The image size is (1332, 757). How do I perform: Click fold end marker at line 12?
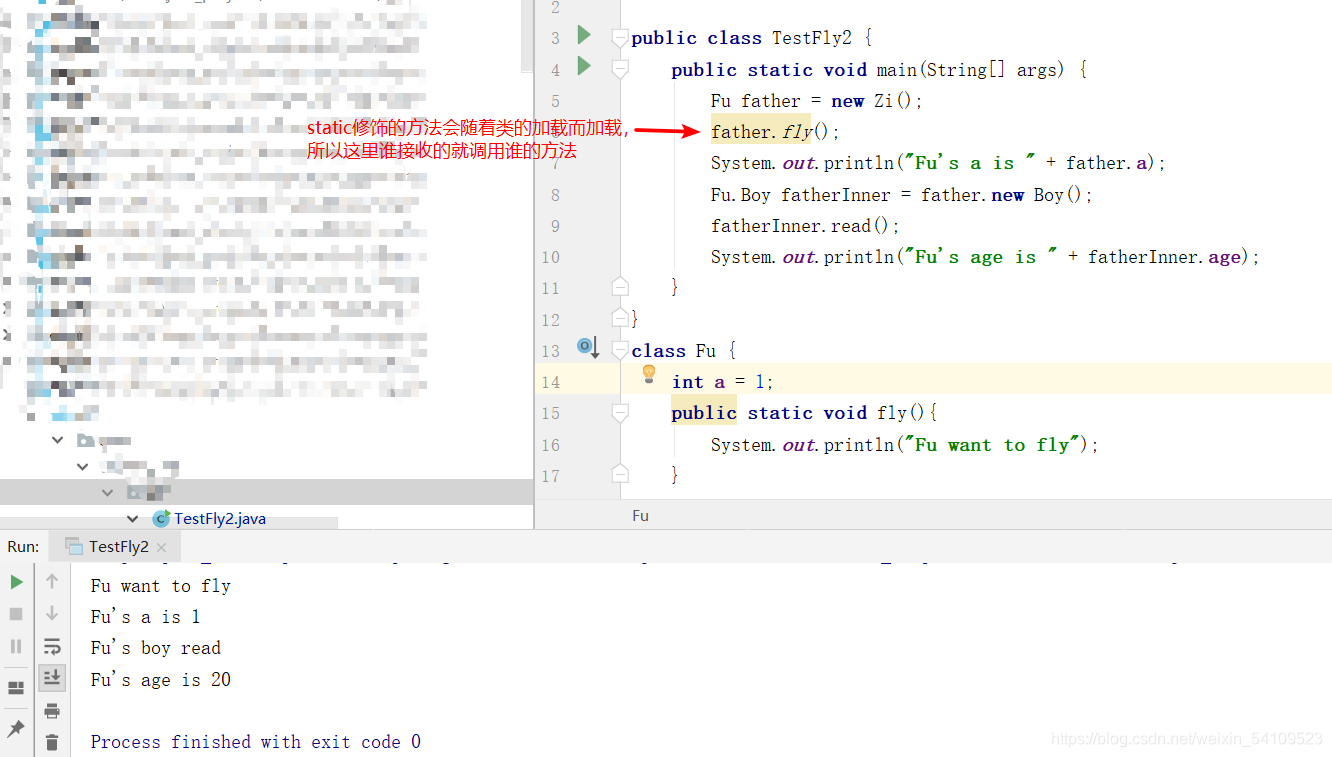pyautogui.click(x=620, y=319)
